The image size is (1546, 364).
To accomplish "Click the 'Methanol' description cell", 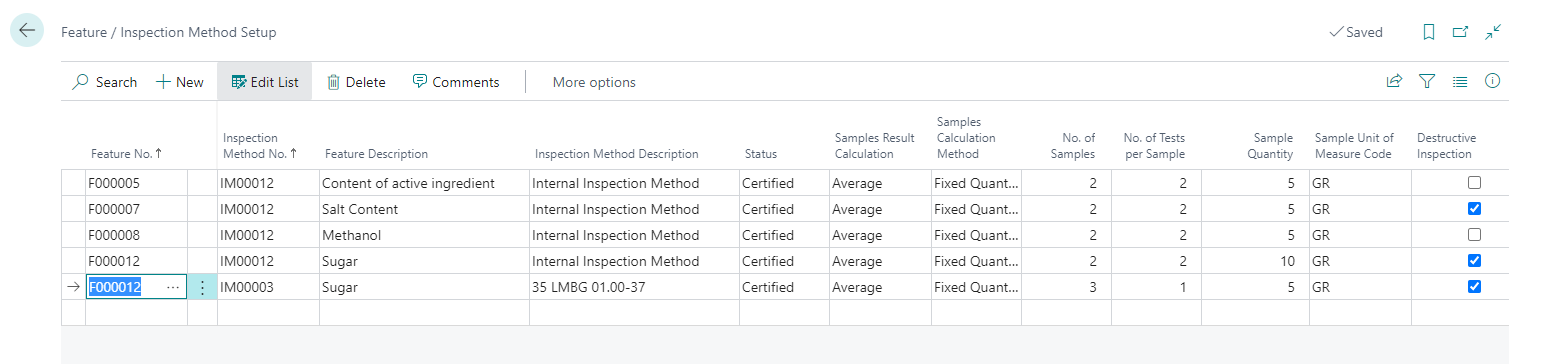I will [424, 235].
